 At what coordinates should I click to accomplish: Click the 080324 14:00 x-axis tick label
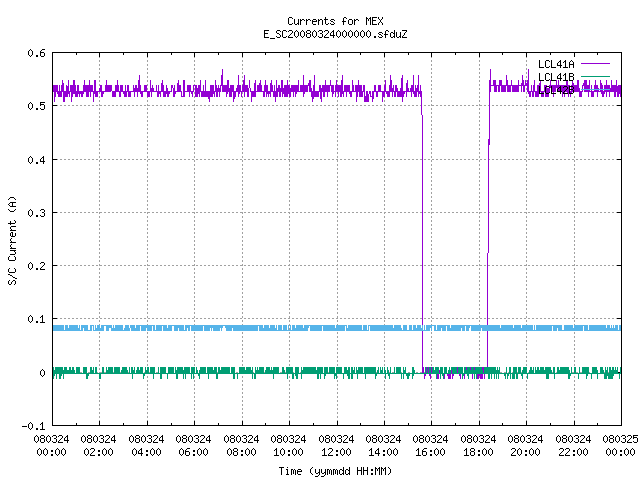click(383, 446)
